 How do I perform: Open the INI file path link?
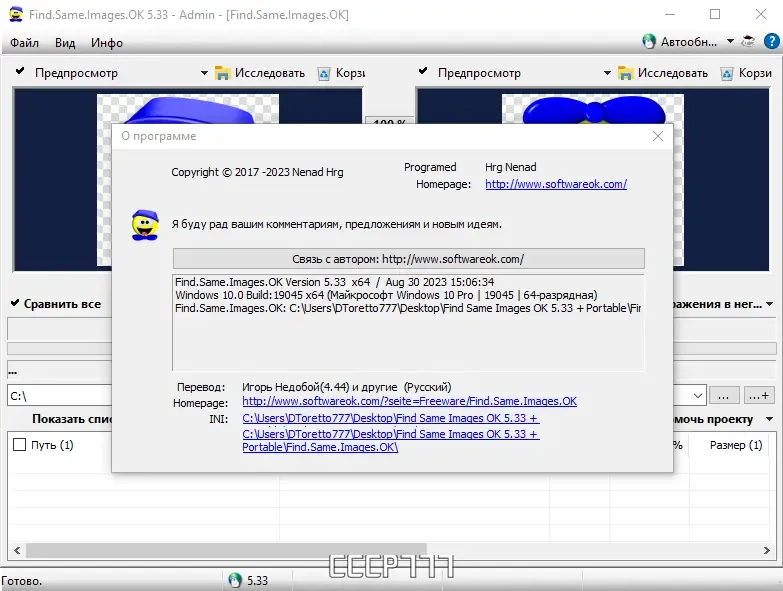(x=391, y=418)
